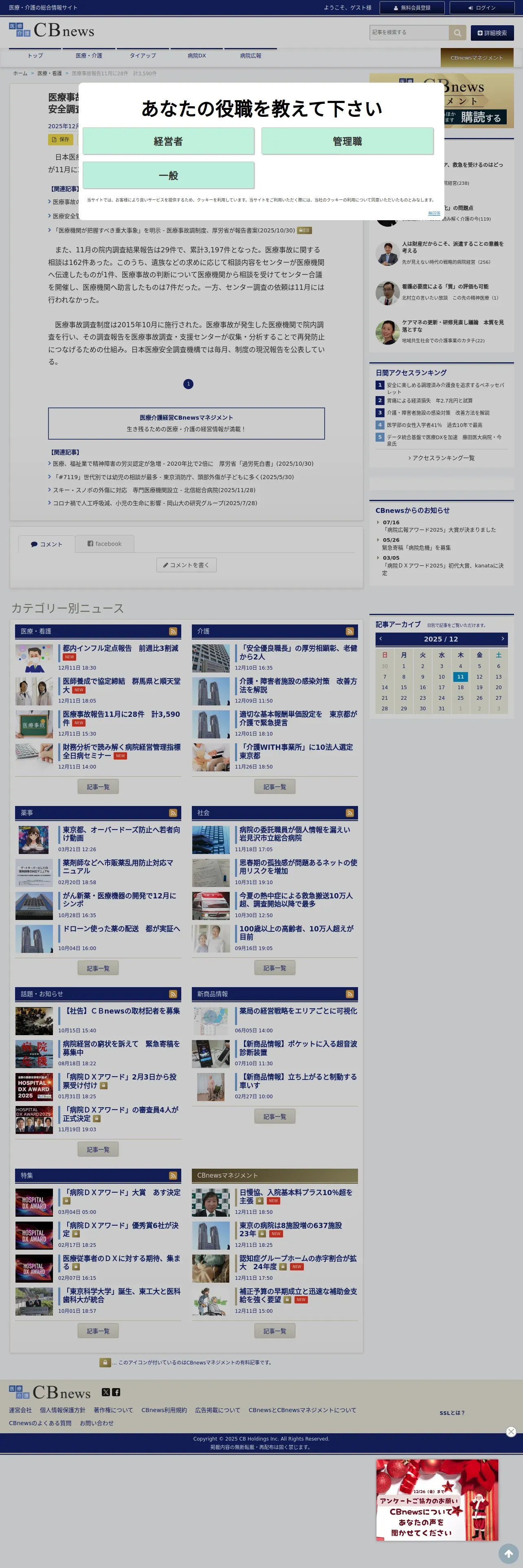Open thumbnail of 都内インフル定点報告 article
Viewport: 523px width, 1568px height.
point(34,658)
